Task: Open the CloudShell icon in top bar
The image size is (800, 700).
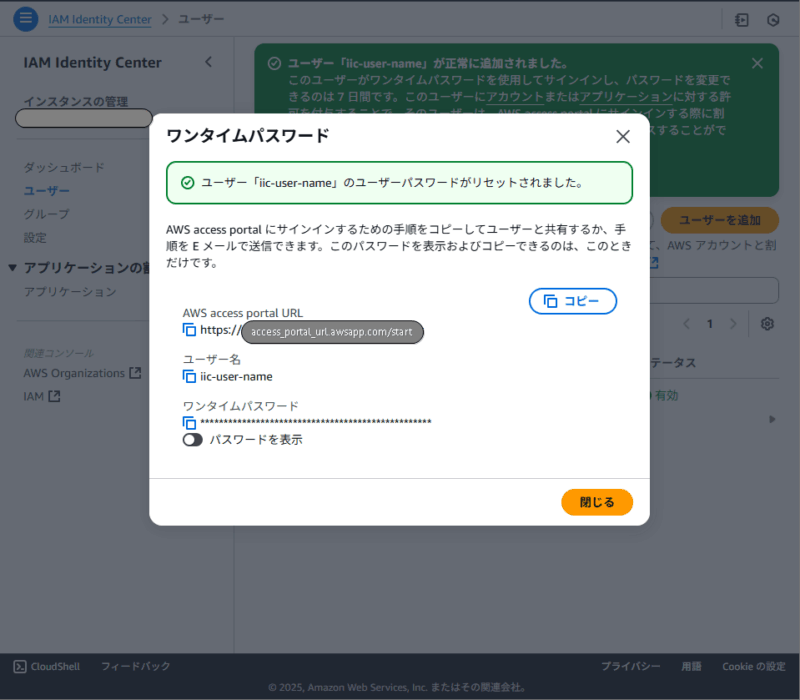Action: tap(742, 20)
